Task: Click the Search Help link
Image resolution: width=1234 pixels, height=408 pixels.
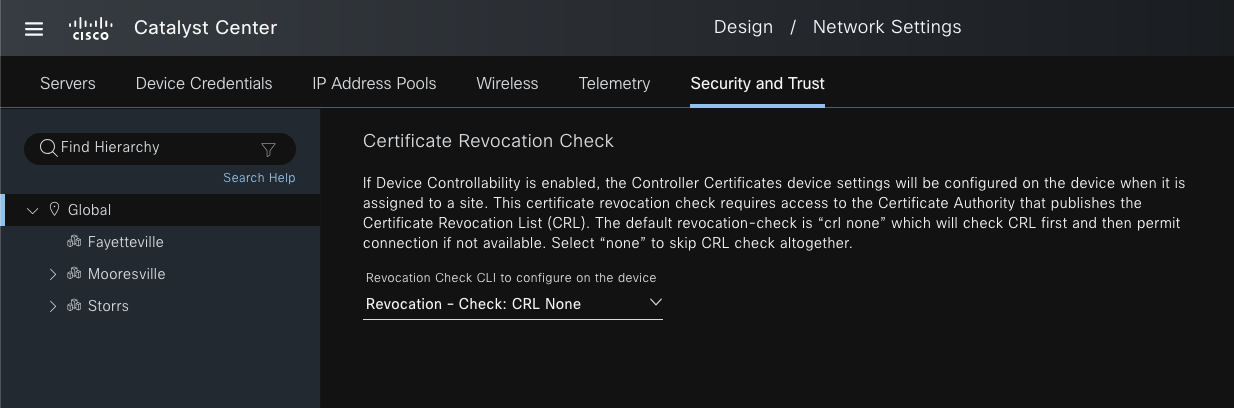Action: coord(259,178)
